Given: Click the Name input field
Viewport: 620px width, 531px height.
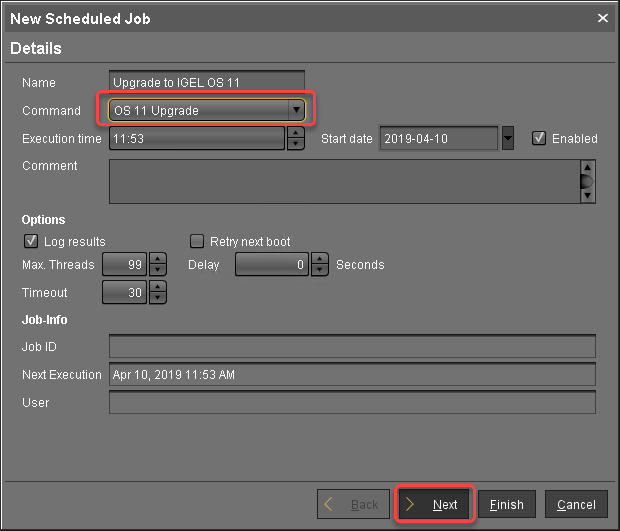Looking at the screenshot, I should tap(207, 82).
